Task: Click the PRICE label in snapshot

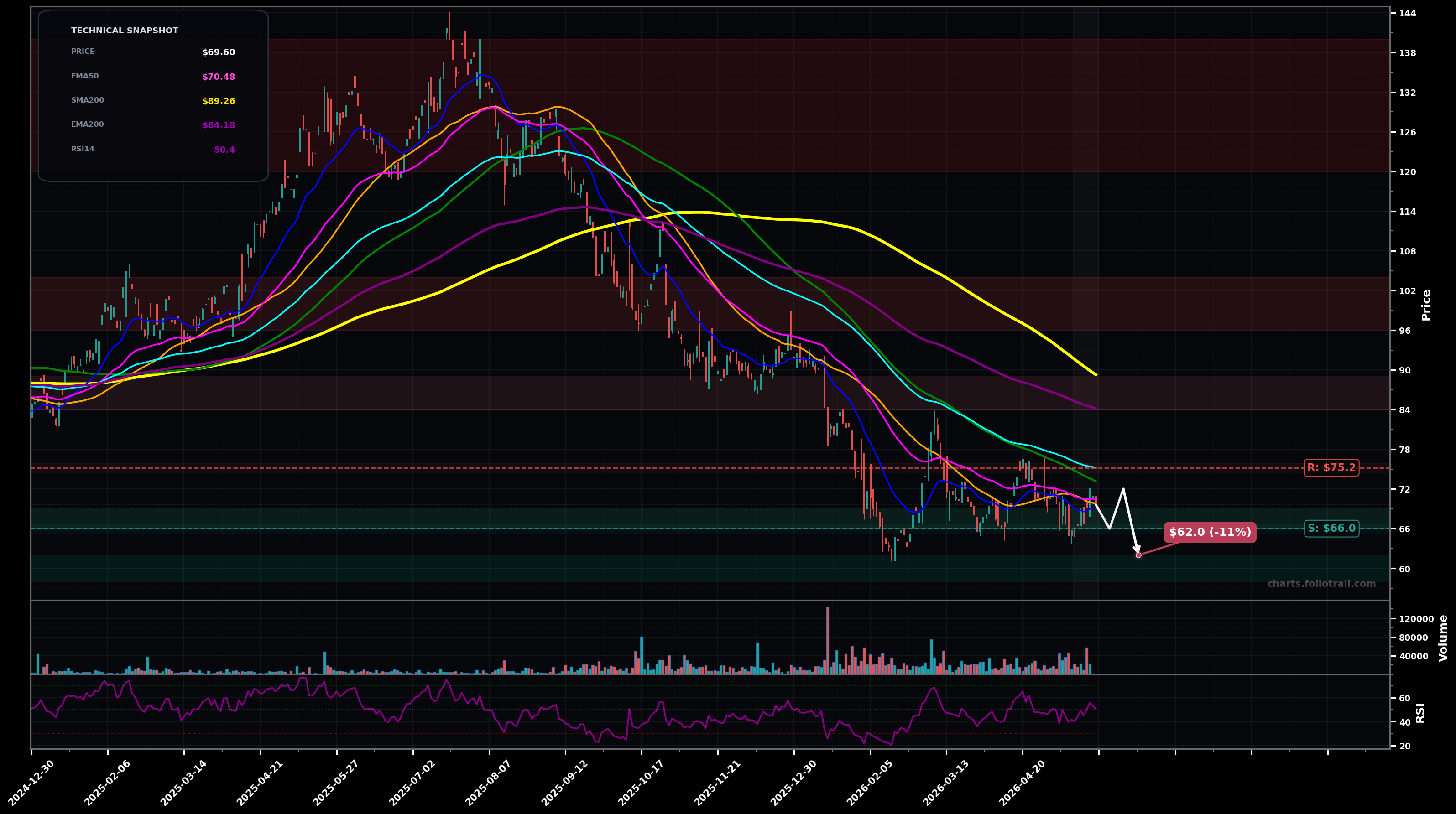Action: (83, 52)
